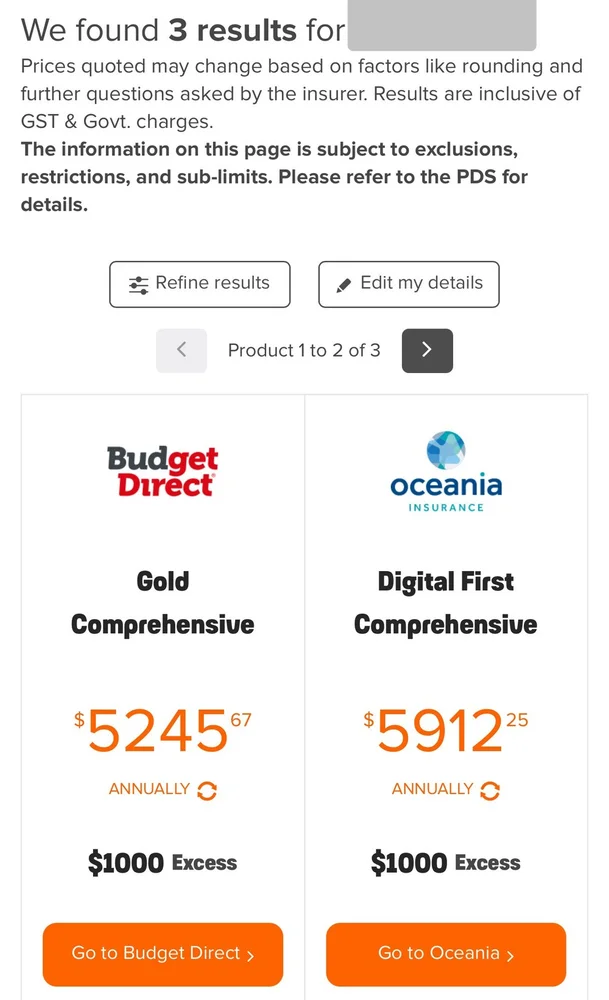The width and height of the screenshot is (609, 1000).
Task: Switch the ANNUALLY label for Budget Direct
Action: pyautogui.click(x=149, y=789)
